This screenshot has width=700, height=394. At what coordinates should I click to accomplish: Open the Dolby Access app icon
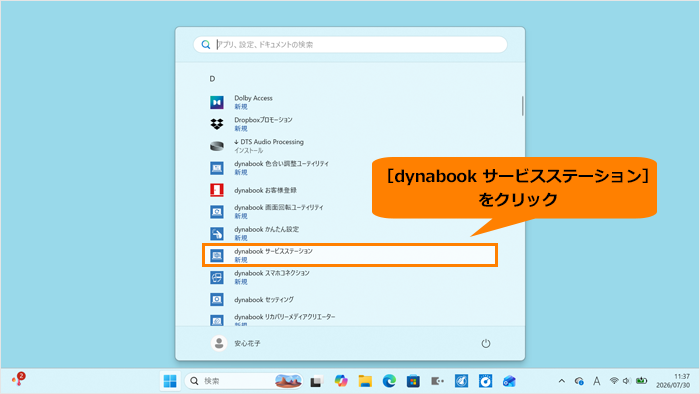click(x=217, y=102)
